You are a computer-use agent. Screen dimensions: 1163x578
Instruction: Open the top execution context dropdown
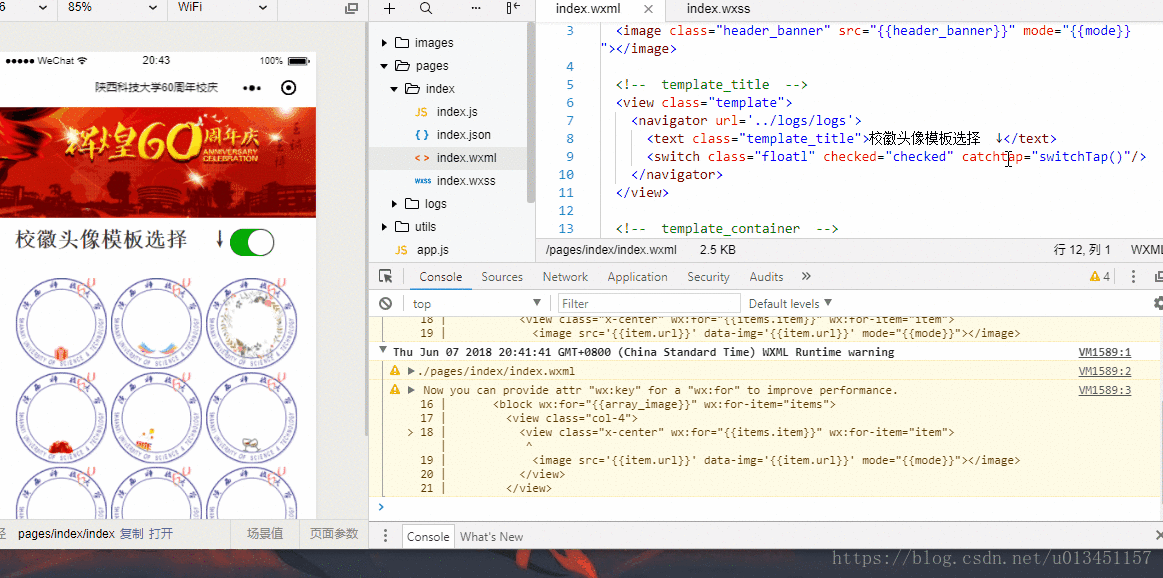pyautogui.click(x=477, y=303)
